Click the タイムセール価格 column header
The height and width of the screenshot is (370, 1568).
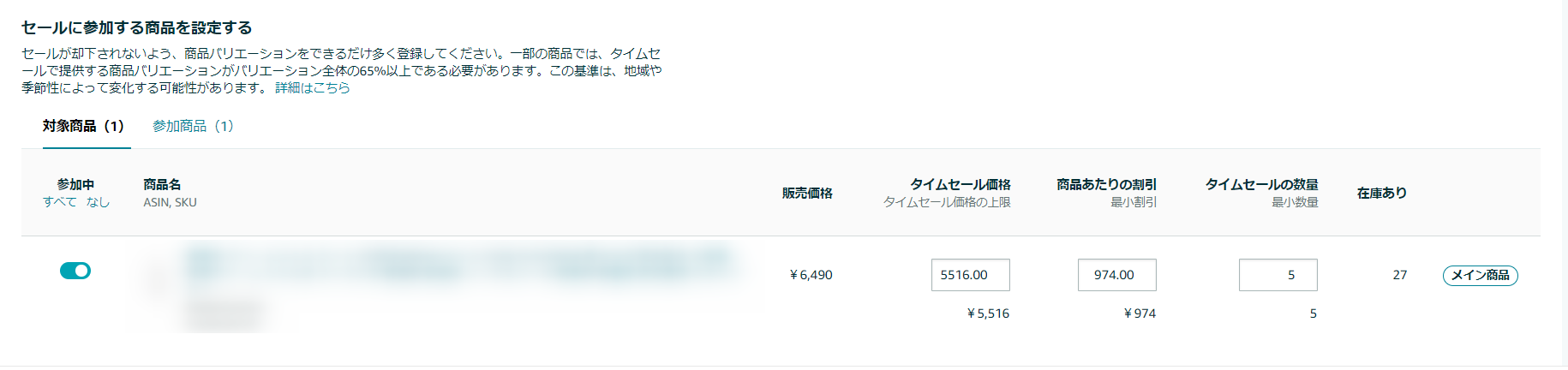tap(961, 184)
